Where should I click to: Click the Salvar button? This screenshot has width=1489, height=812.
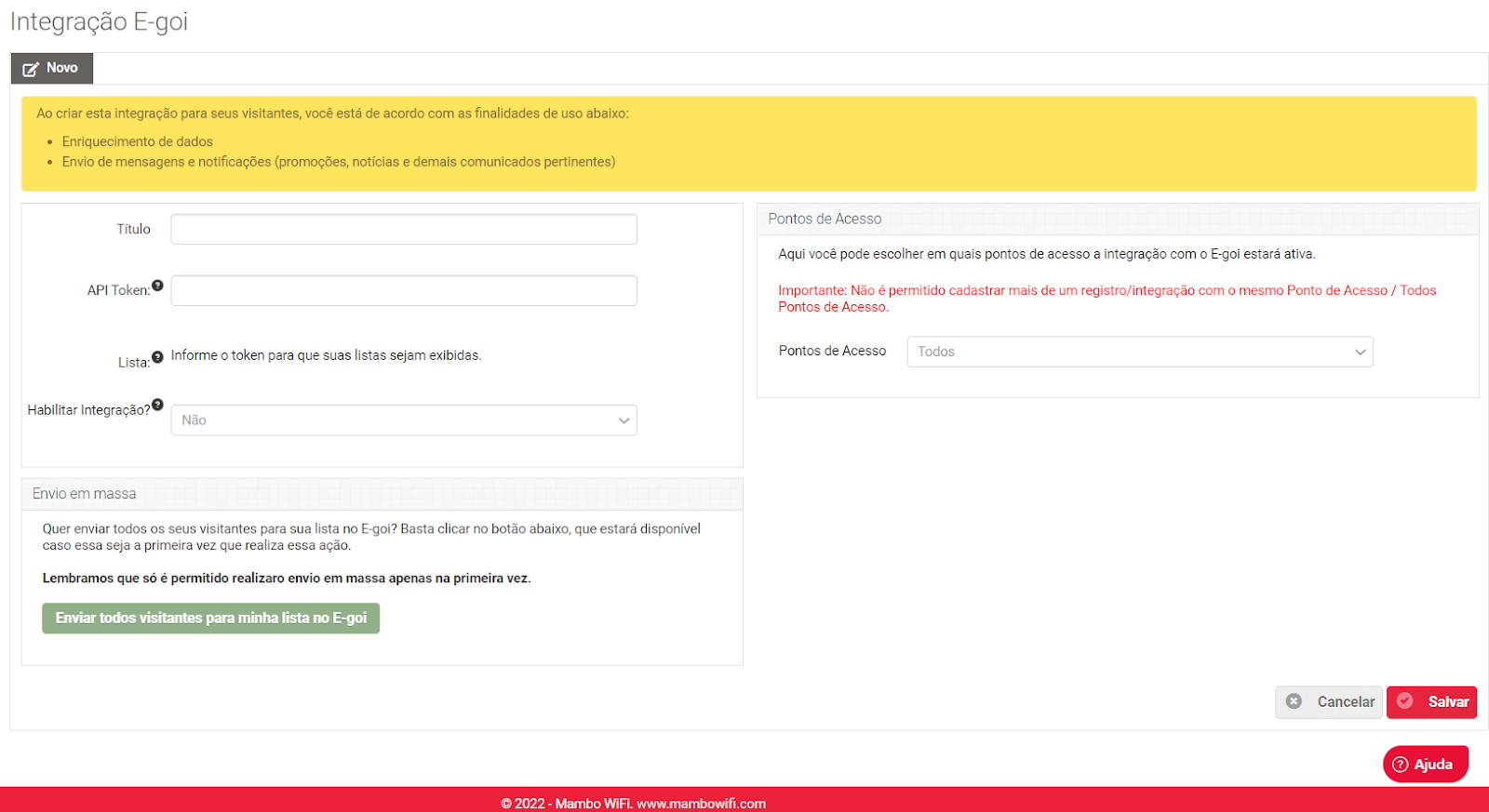pyautogui.click(x=1432, y=702)
